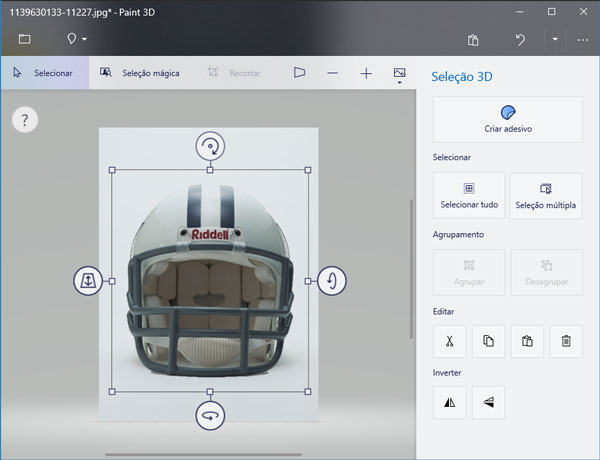
Task: Open the canvas view options dropdown
Action: 399,75
